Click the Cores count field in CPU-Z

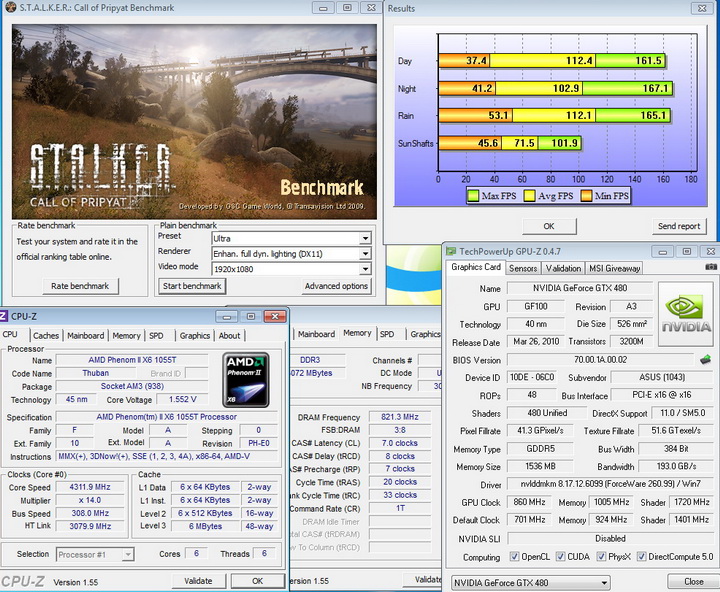click(x=196, y=553)
